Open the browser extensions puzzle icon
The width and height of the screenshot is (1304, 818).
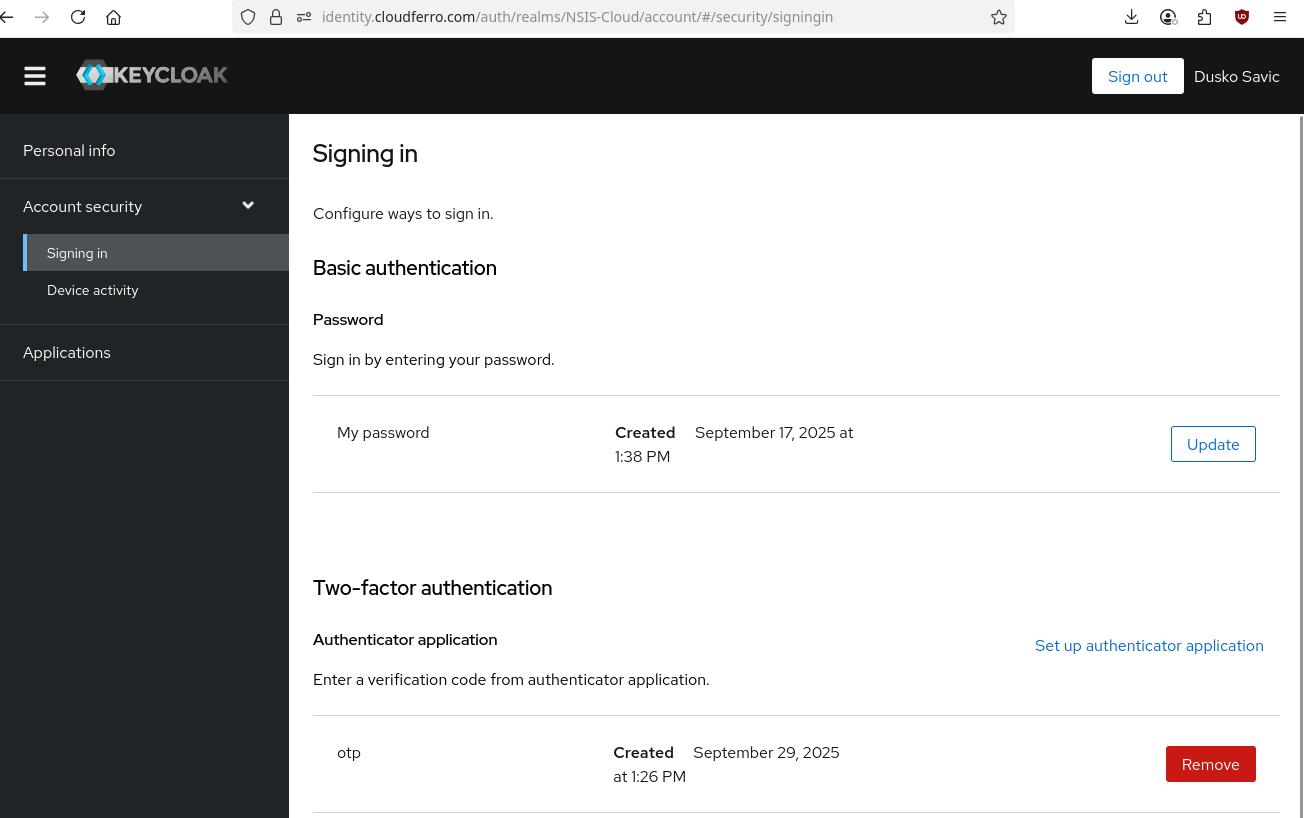(1204, 17)
